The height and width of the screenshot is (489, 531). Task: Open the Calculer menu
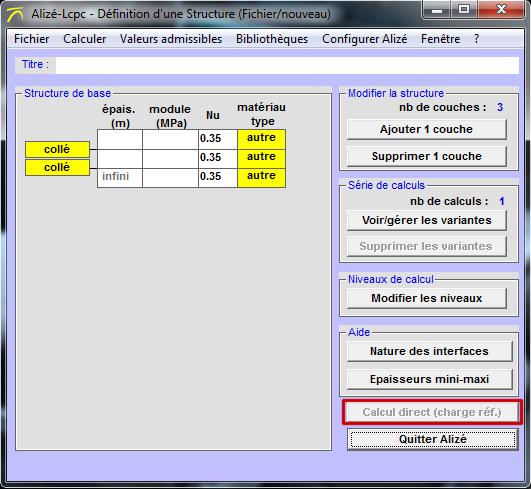pos(85,39)
